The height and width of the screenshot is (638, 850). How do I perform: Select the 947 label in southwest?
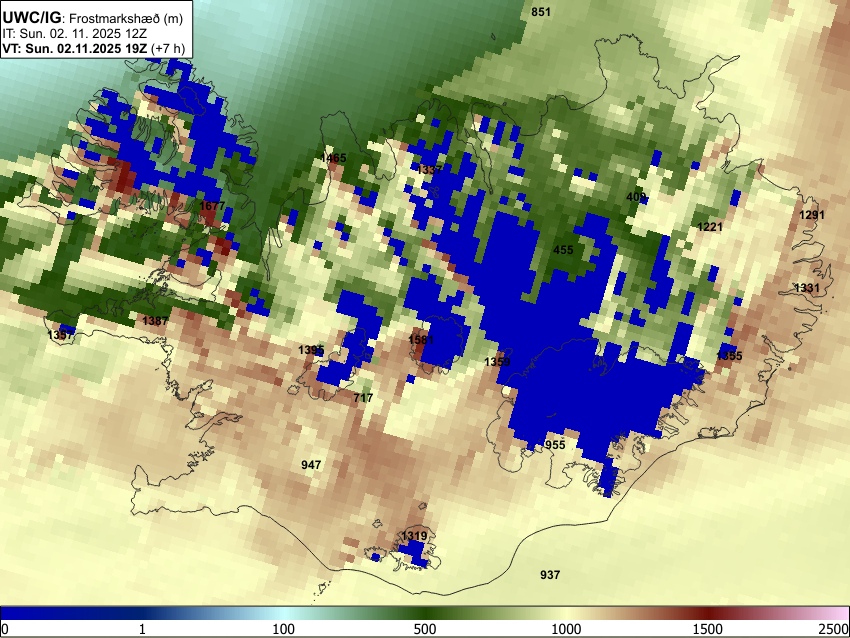coord(311,465)
